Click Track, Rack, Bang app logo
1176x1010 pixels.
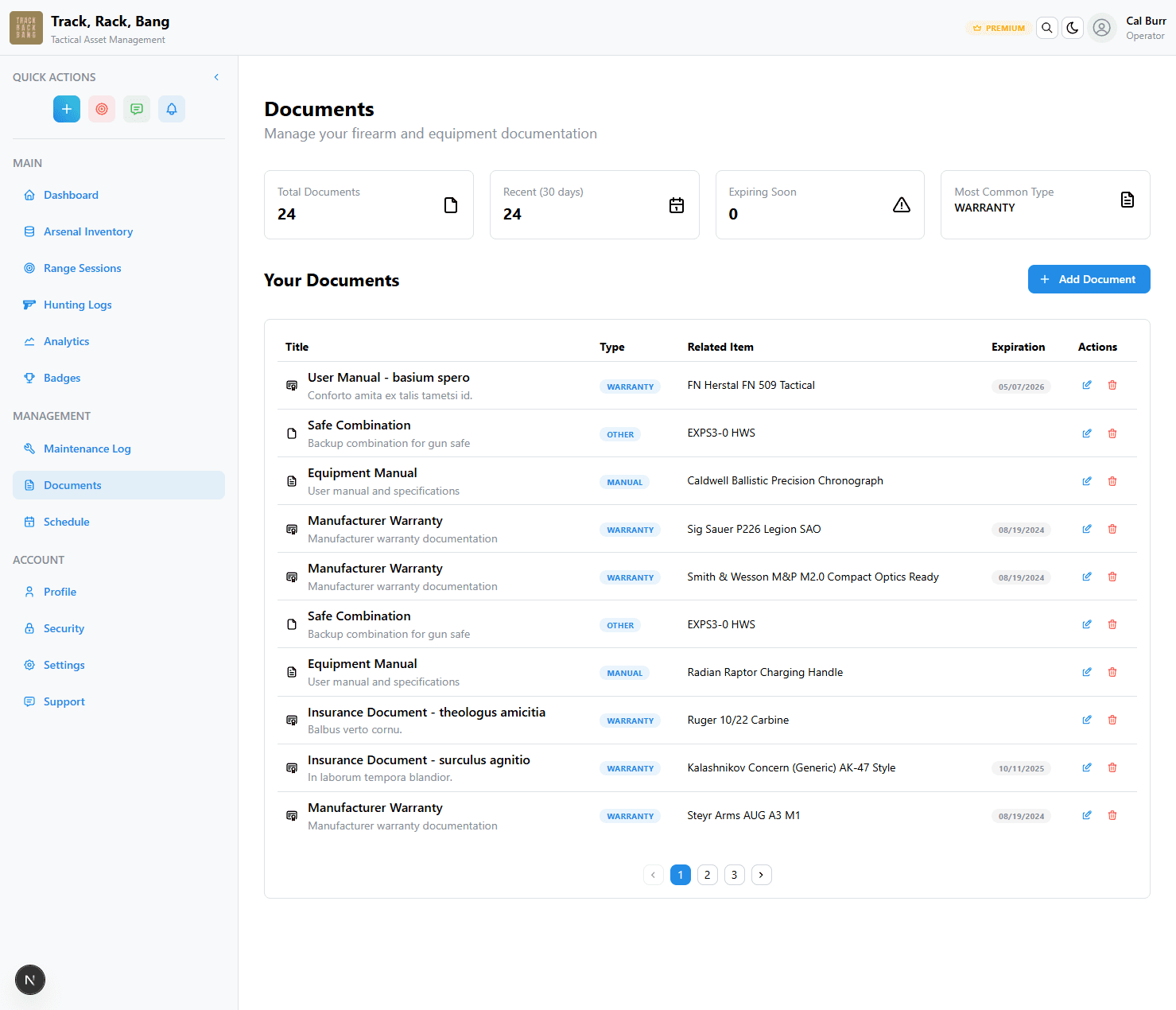pyautogui.click(x=26, y=28)
